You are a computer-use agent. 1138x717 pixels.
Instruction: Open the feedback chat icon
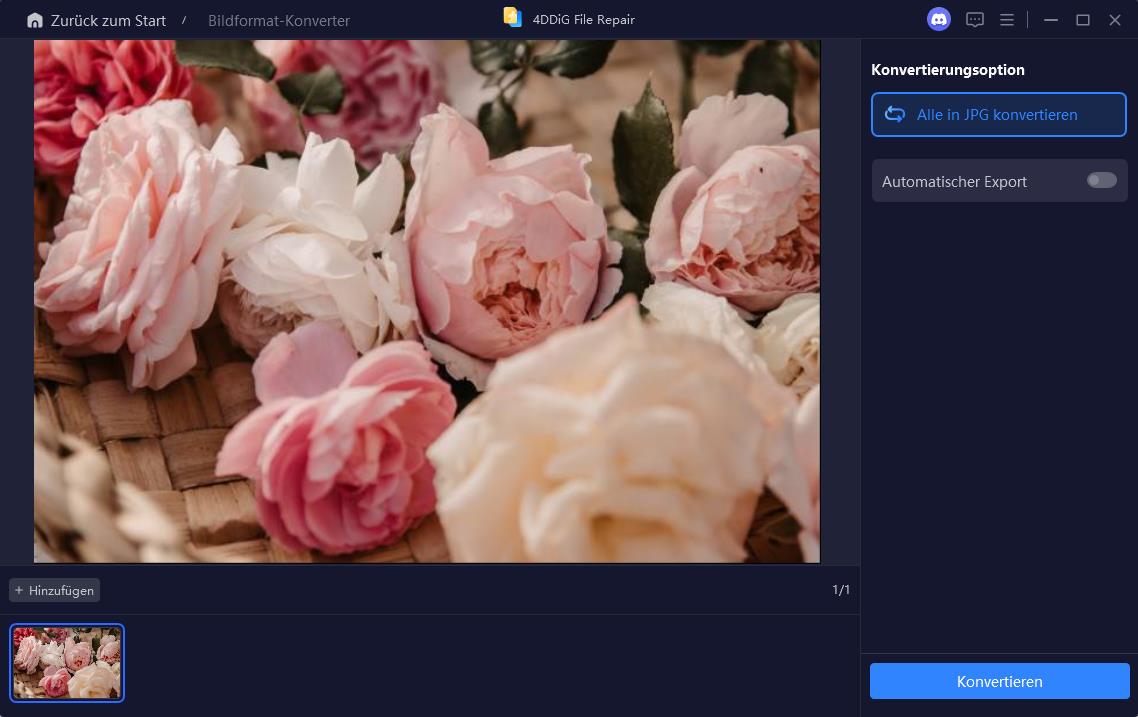(975, 20)
